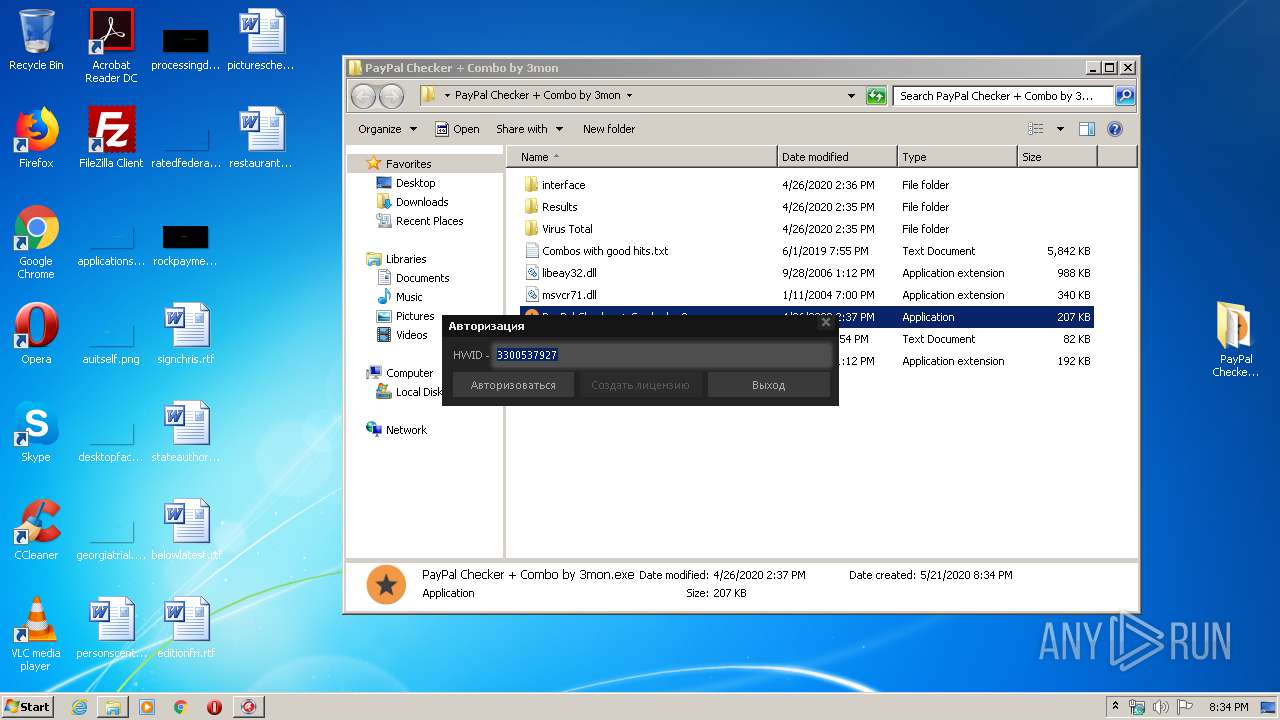This screenshot has height=720, width=1280.
Task: Select the editionfri.rtf desktop file
Action: click(186, 628)
